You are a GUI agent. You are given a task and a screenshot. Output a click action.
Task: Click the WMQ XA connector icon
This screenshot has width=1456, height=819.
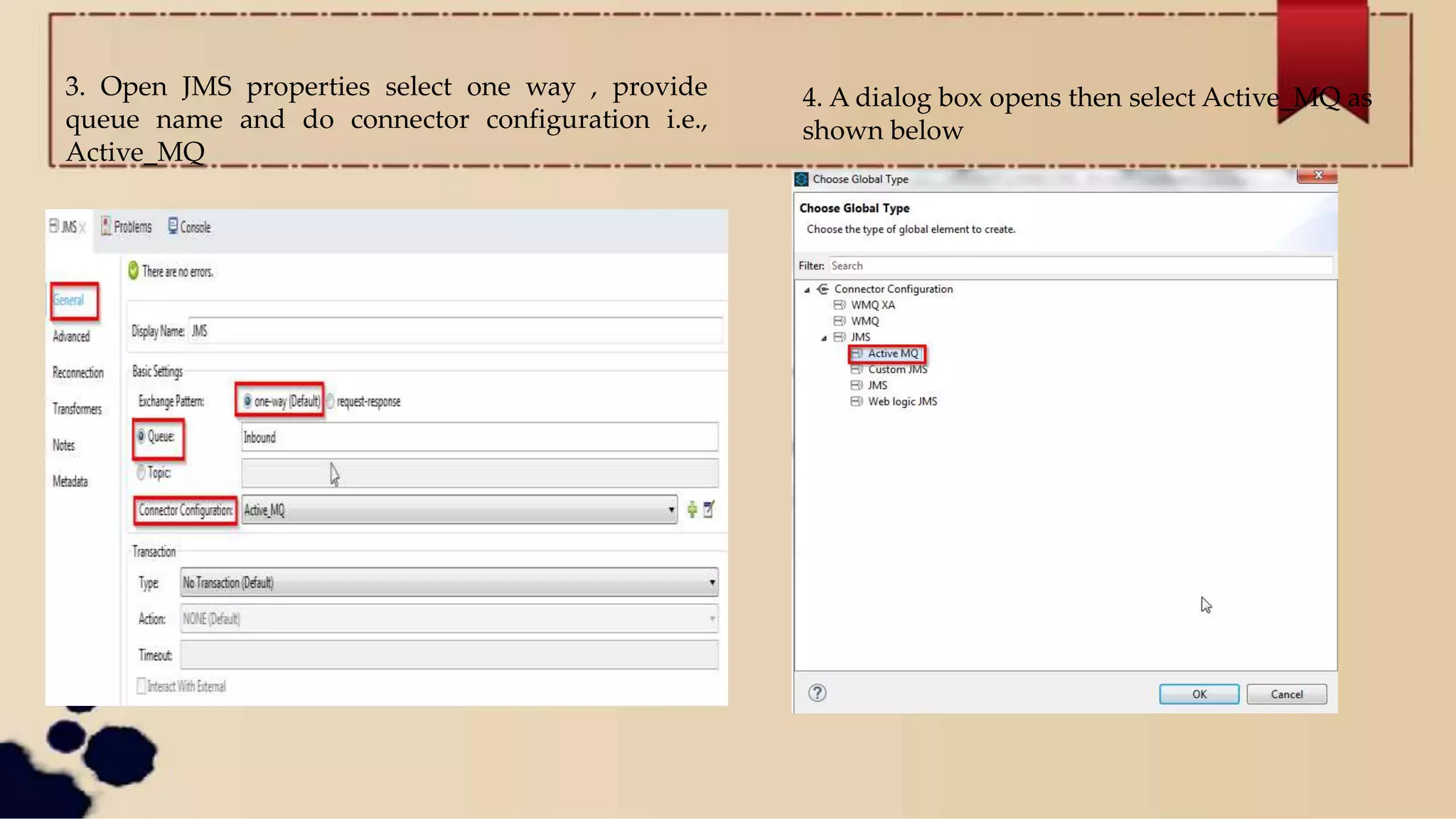pyautogui.click(x=840, y=305)
